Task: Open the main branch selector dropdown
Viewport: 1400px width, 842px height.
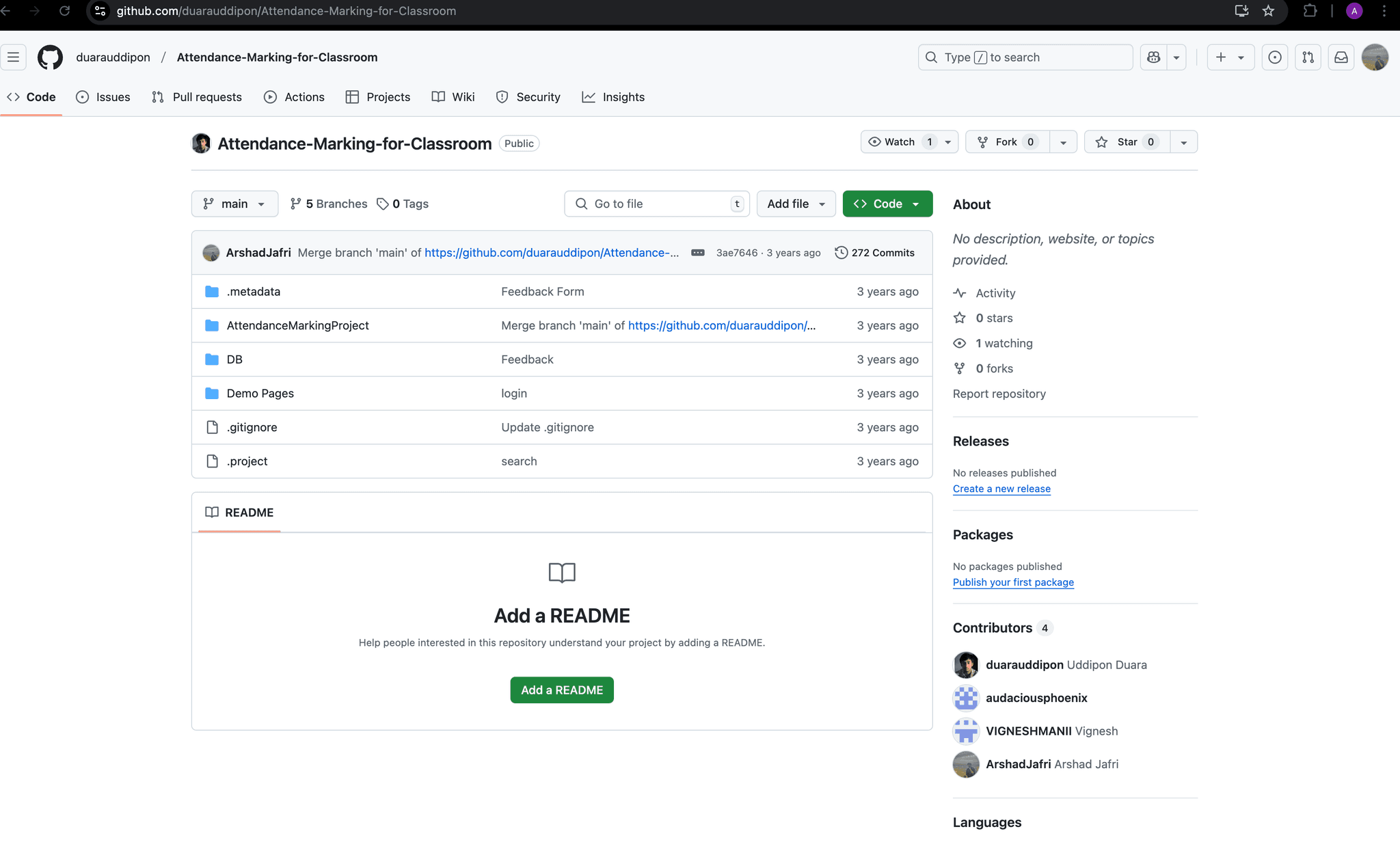Action: (234, 204)
